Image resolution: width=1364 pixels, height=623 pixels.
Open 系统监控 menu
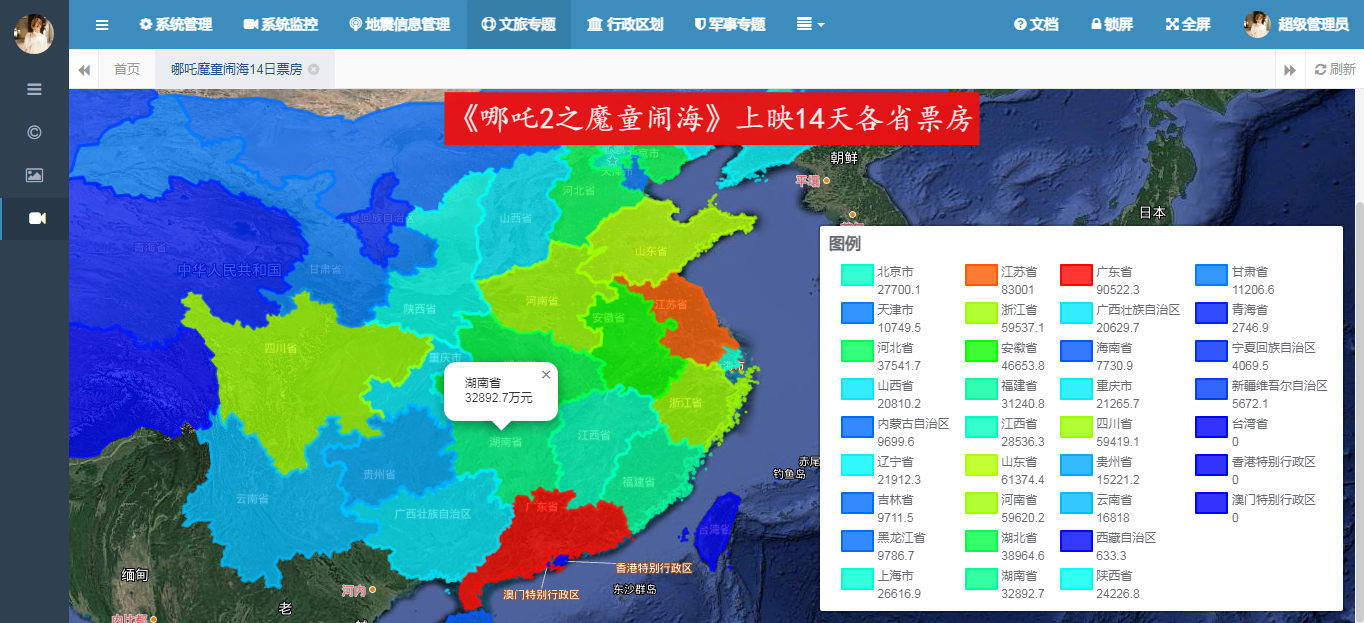tap(280, 24)
